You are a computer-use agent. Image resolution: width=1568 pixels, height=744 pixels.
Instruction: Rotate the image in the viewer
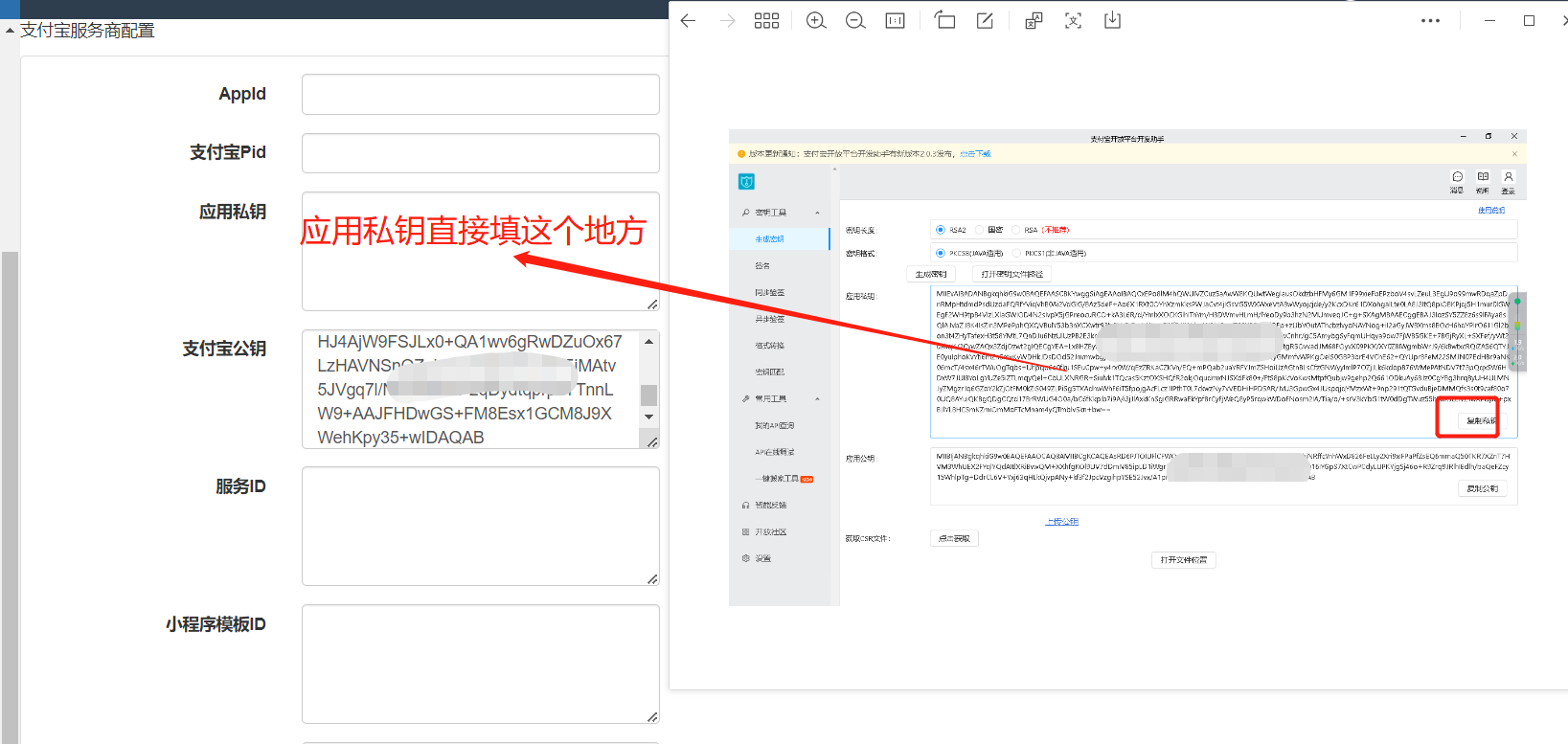coord(944,20)
